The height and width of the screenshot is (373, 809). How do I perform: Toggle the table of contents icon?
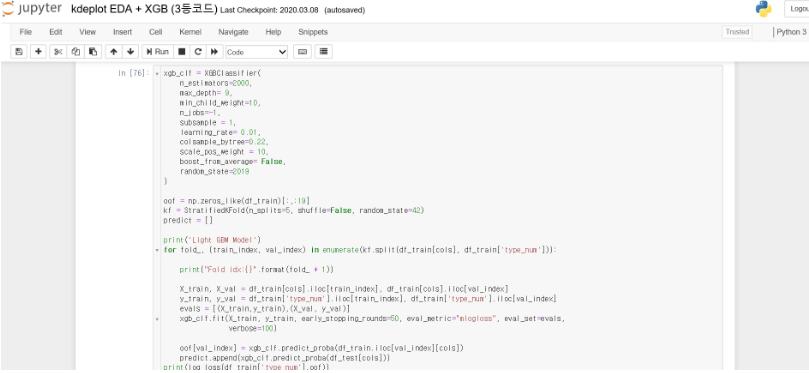323,52
